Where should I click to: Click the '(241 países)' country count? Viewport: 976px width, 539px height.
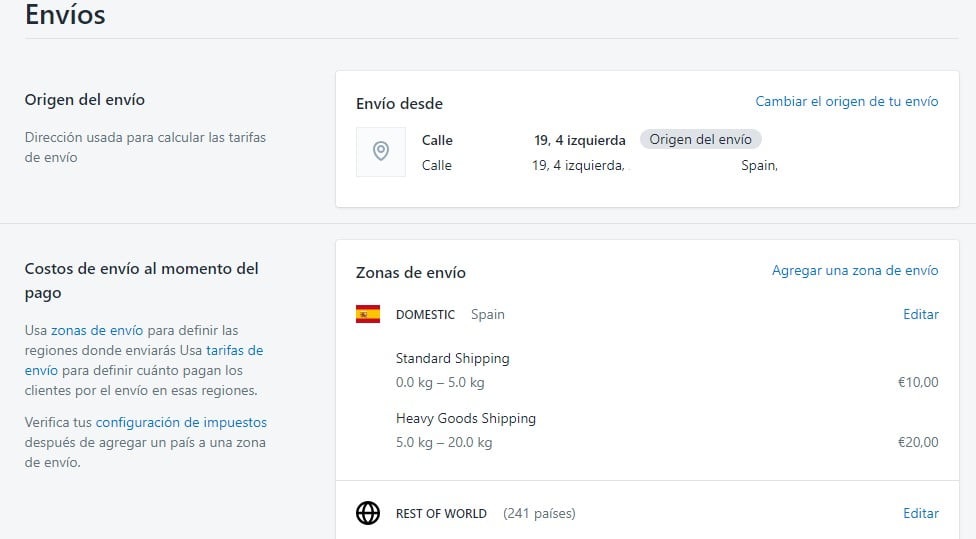pos(539,513)
